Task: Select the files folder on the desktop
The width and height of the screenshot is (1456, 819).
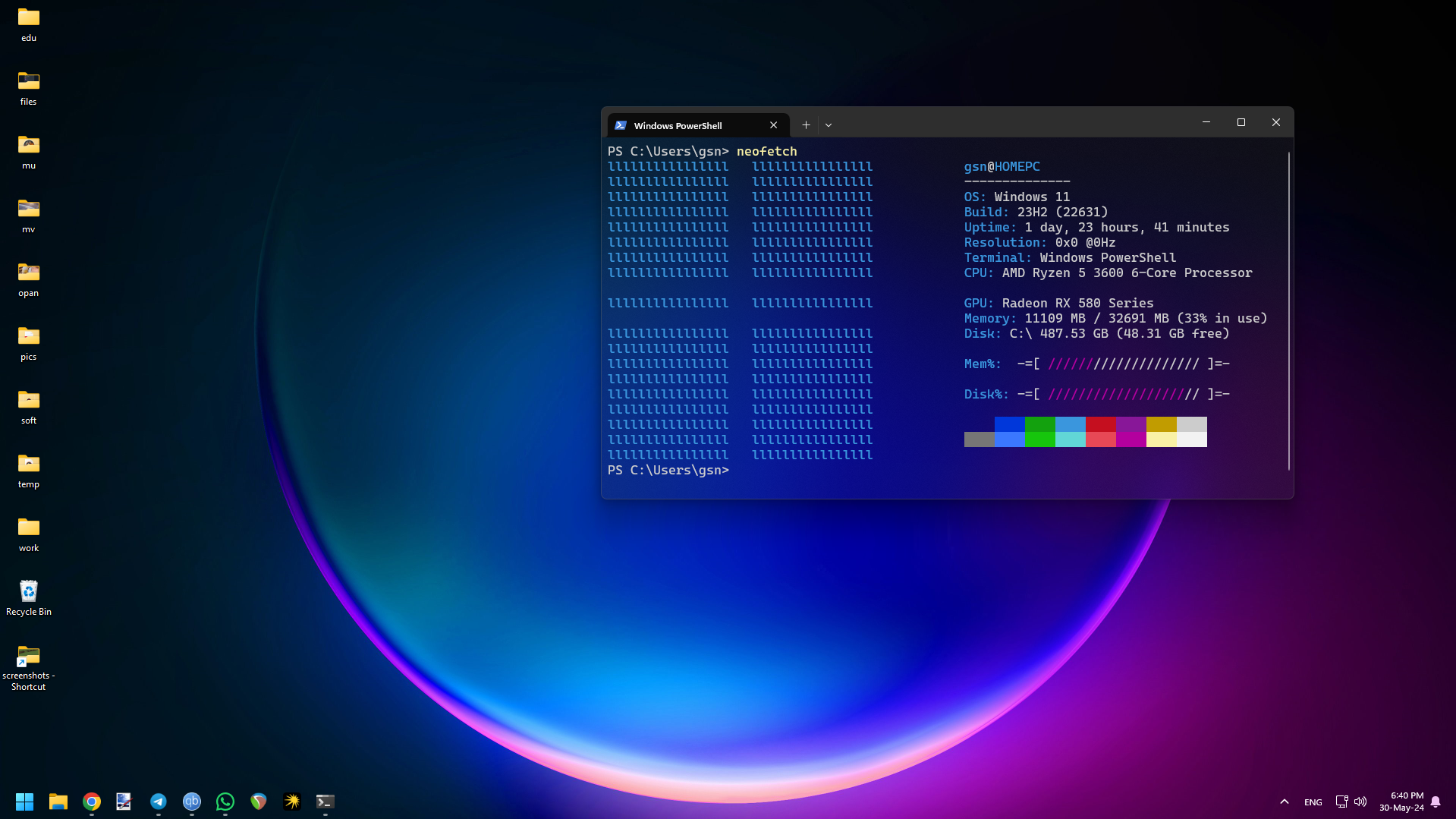Action: point(29,88)
